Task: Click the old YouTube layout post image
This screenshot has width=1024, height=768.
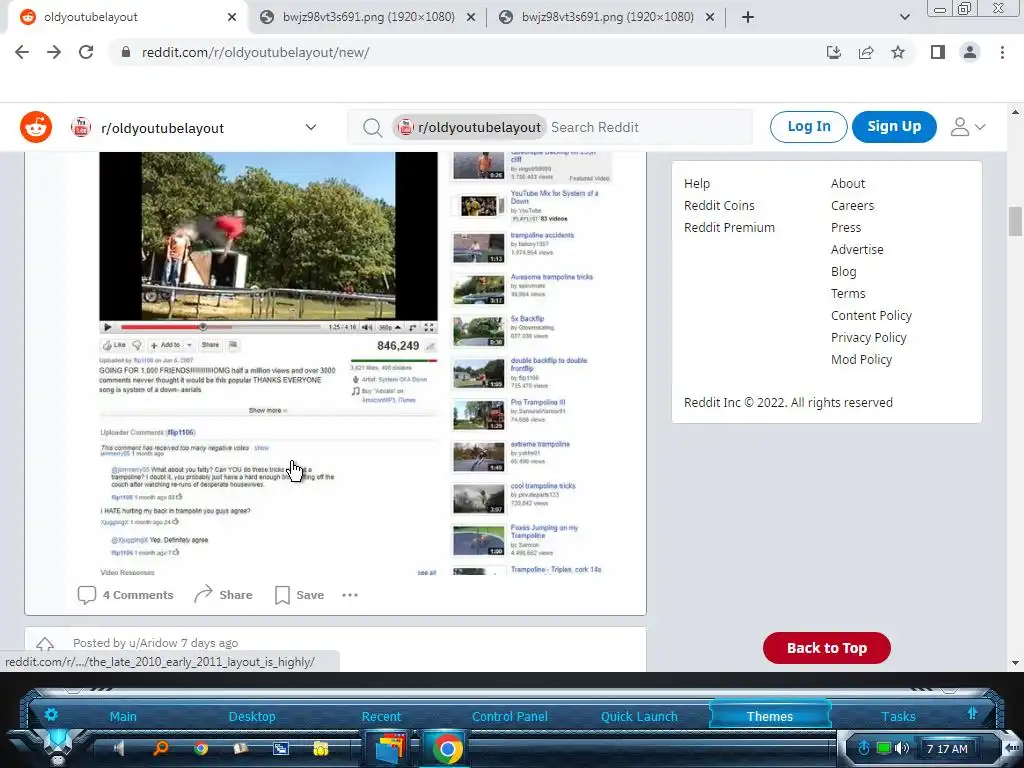Action: point(356,363)
